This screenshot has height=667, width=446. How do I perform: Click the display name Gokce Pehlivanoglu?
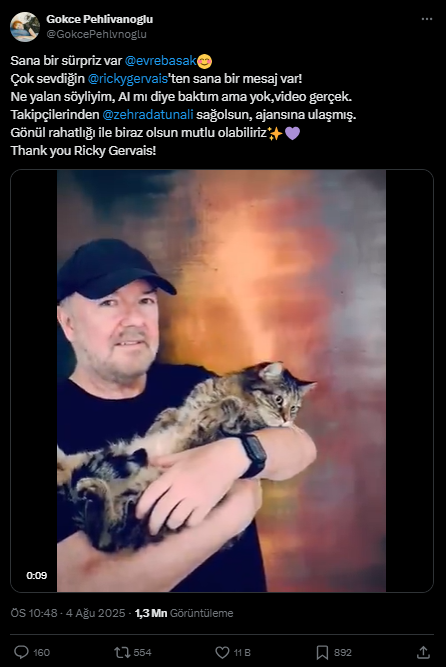(x=100, y=19)
